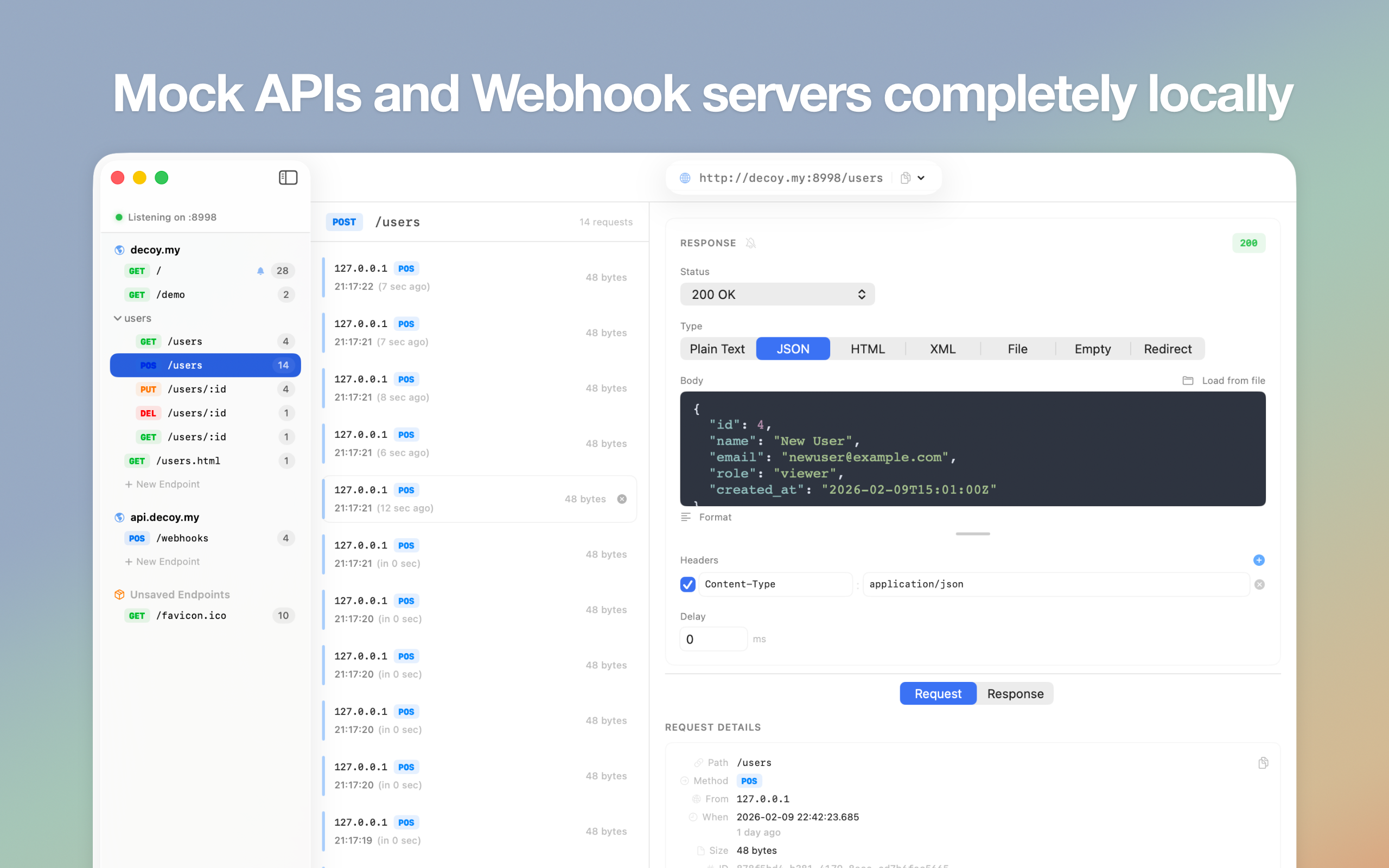Image resolution: width=1389 pixels, height=868 pixels.
Task: Select the Redirect response type
Action: coord(1167,349)
